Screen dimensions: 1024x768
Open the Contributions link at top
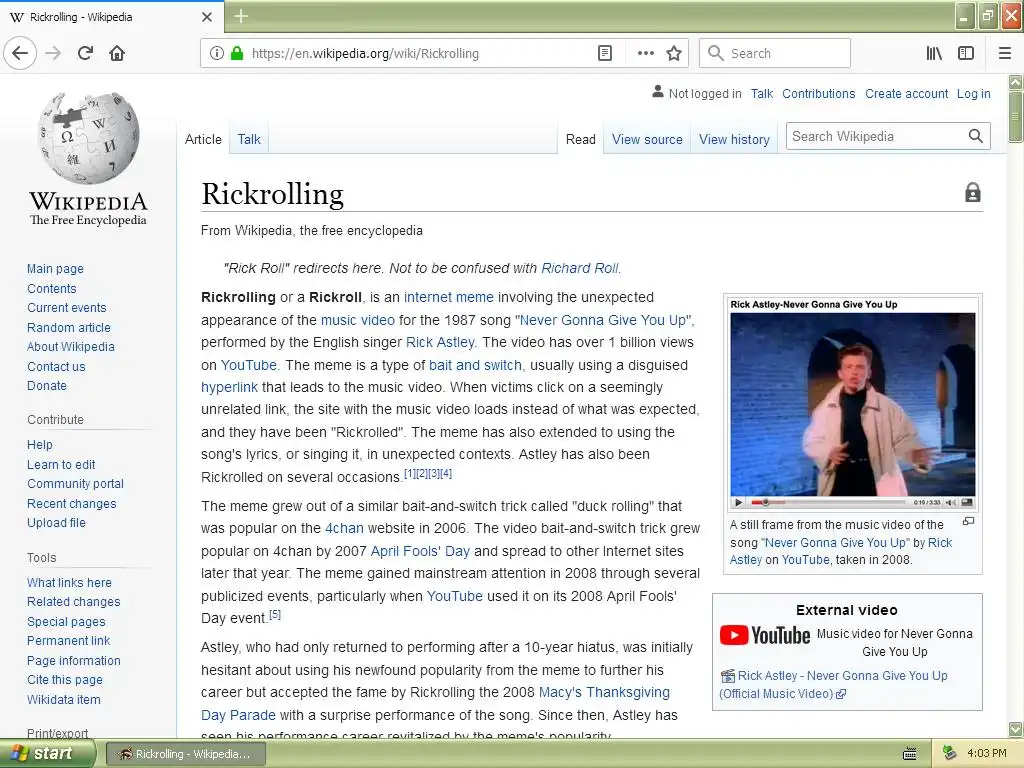[x=818, y=93]
